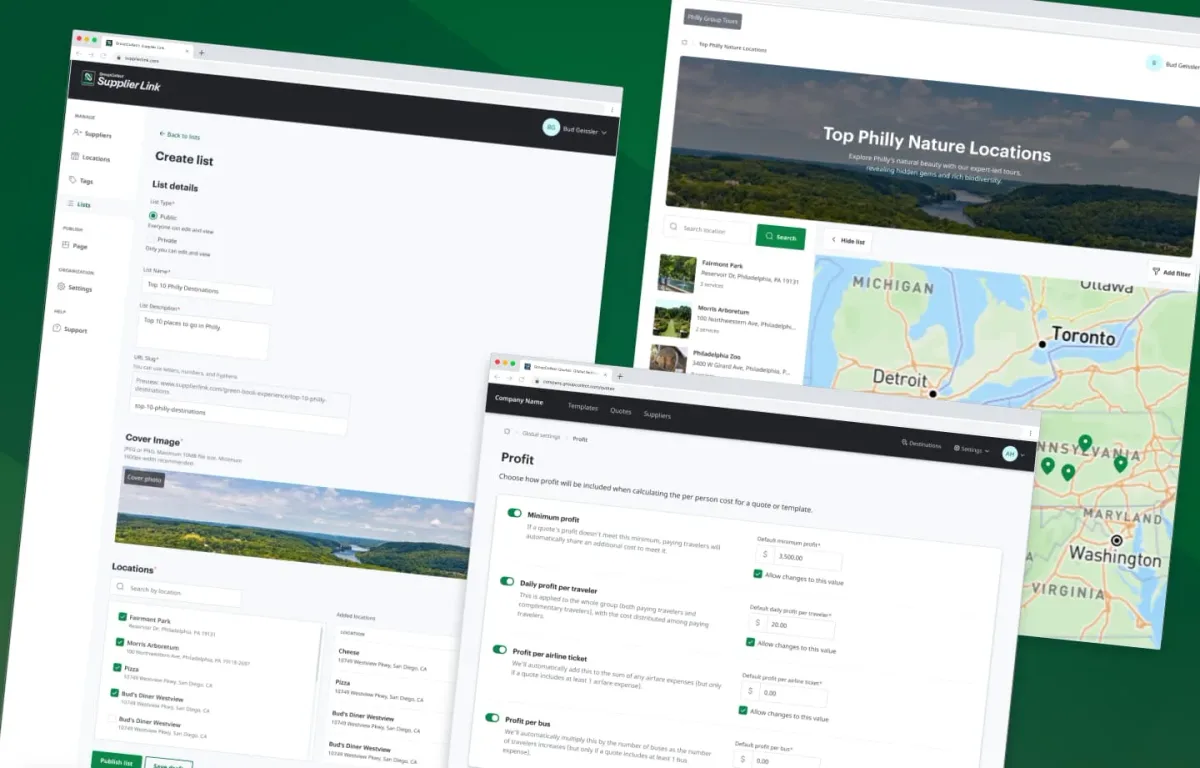This screenshot has width=1200, height=768.
Task: Click the List Description text area
Action: point(203,336)
